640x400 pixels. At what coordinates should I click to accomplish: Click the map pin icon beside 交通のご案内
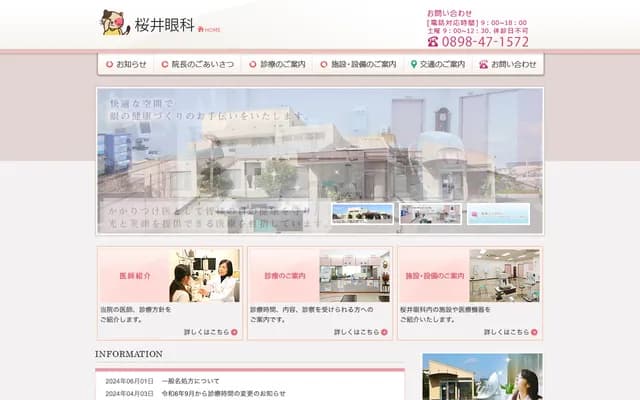coord(414,64)
